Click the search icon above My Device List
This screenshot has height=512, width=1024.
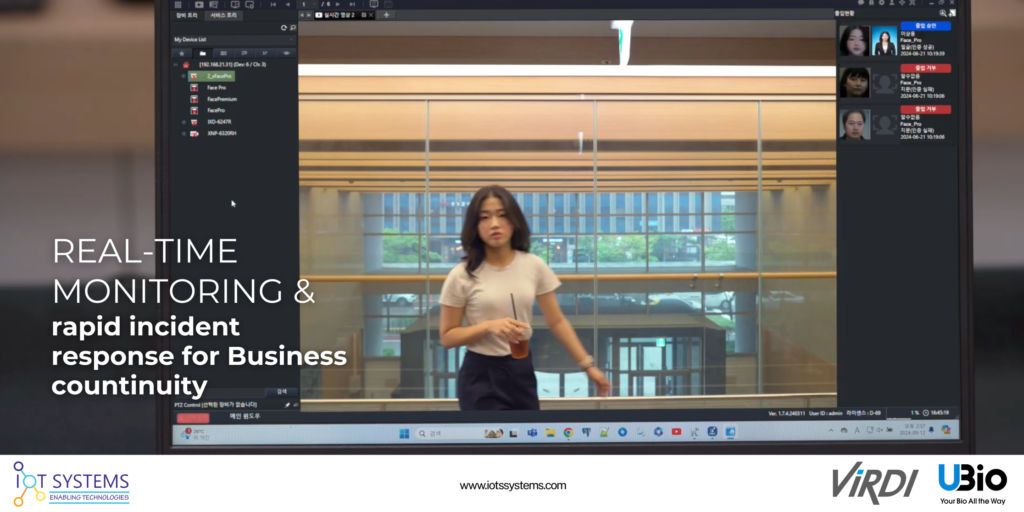291,28
